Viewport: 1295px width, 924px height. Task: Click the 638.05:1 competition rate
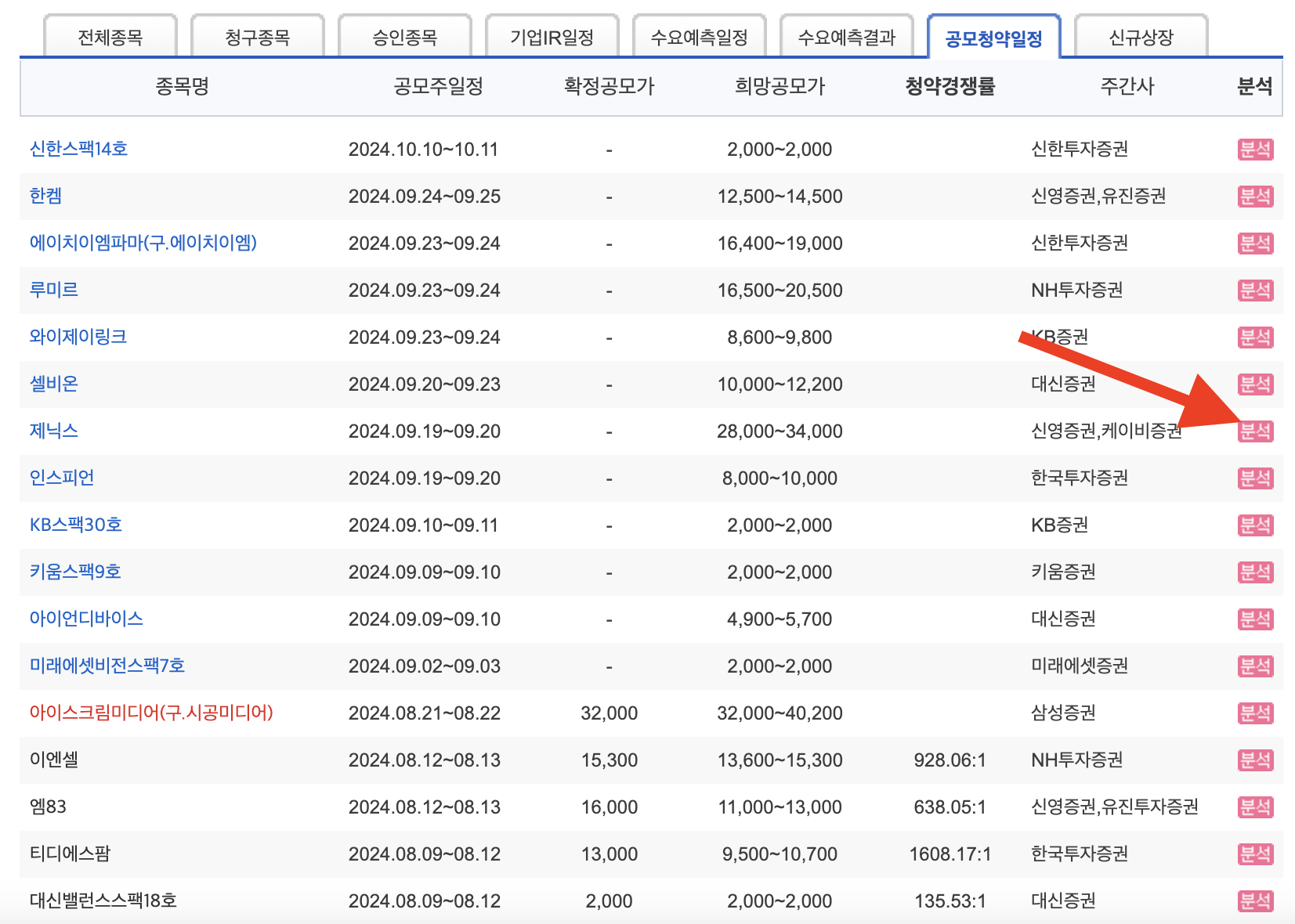click(x=950, y=807)
